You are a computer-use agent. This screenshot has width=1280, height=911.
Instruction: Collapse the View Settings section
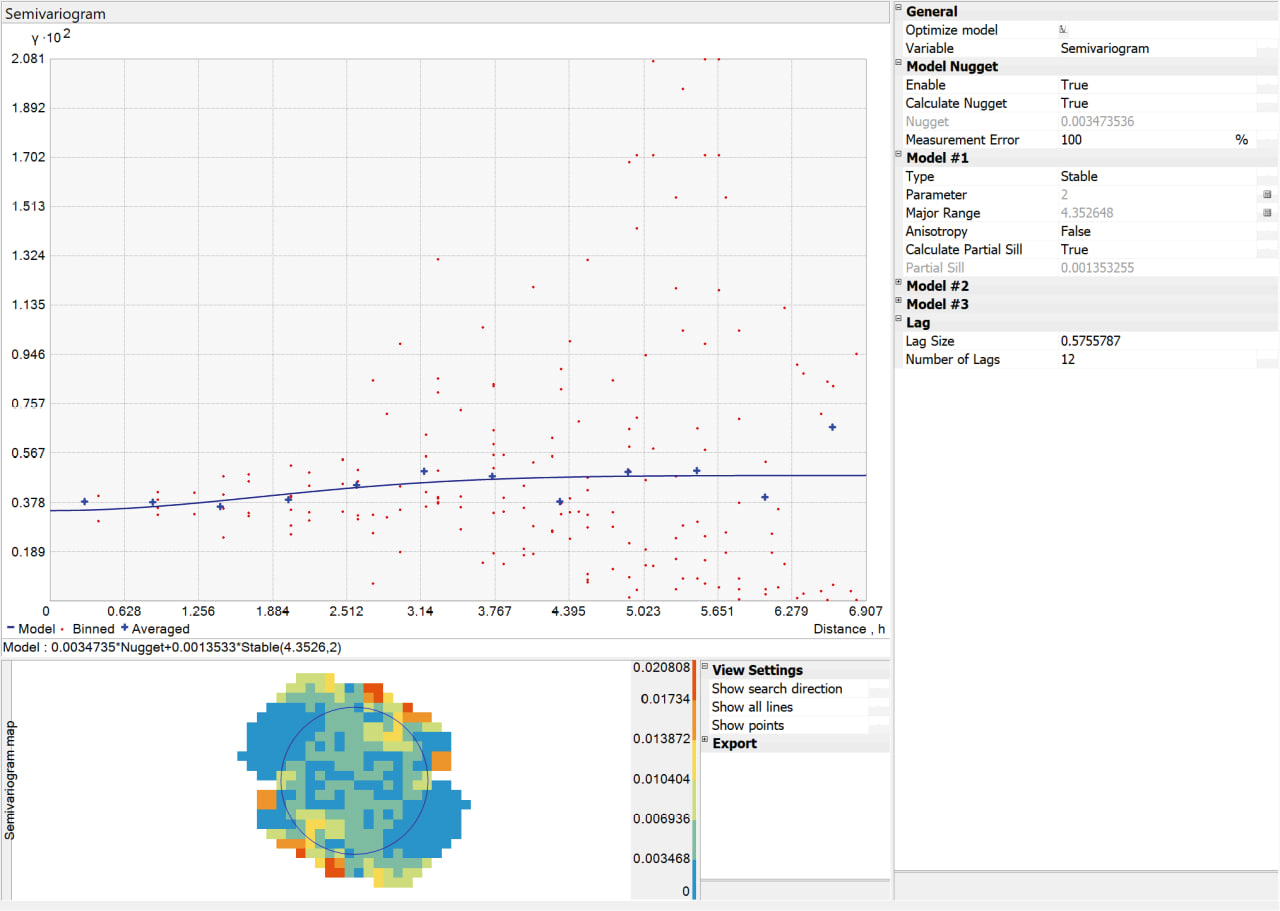(705, 670)
